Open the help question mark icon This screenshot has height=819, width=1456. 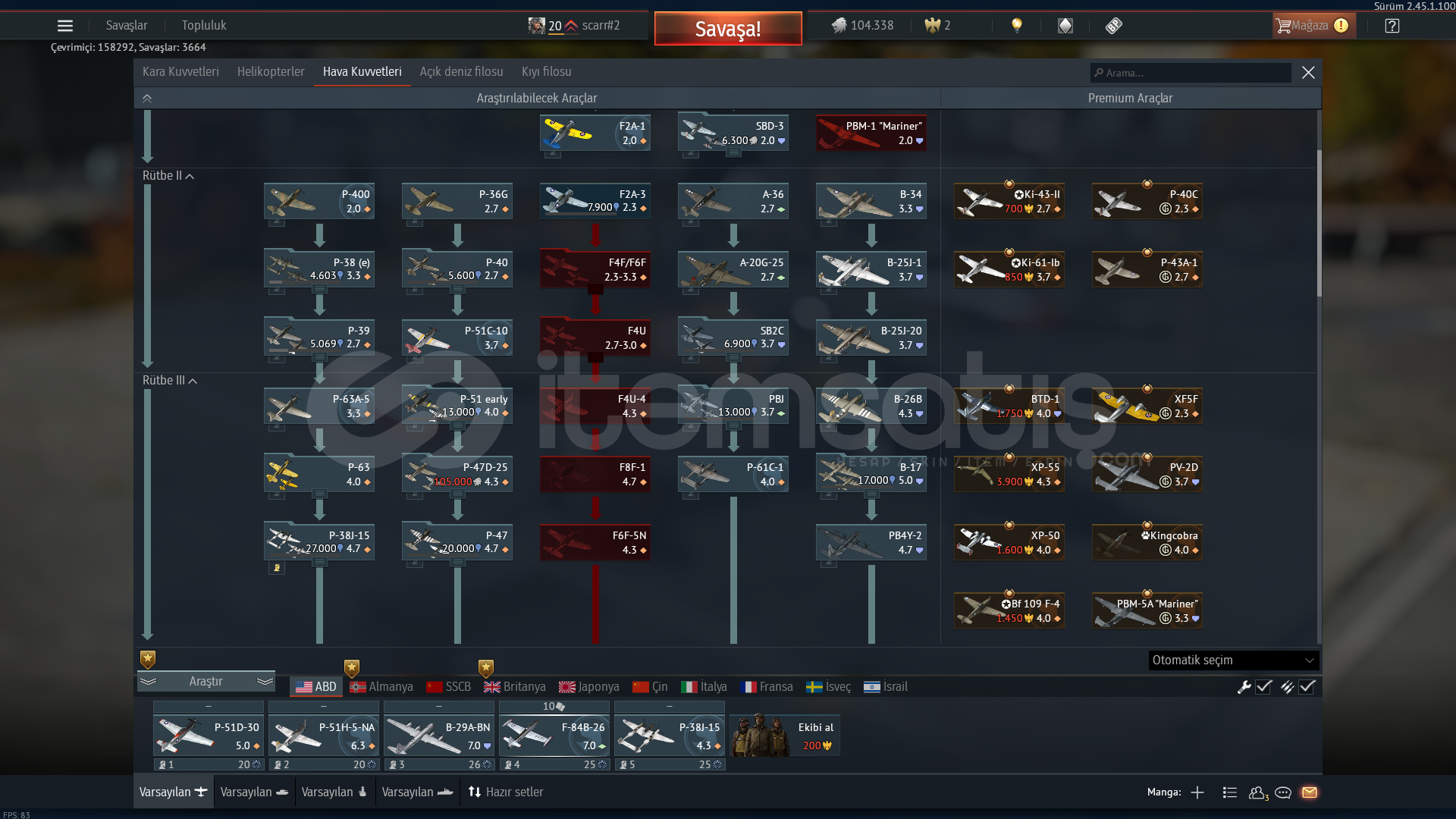(1392, 26)
